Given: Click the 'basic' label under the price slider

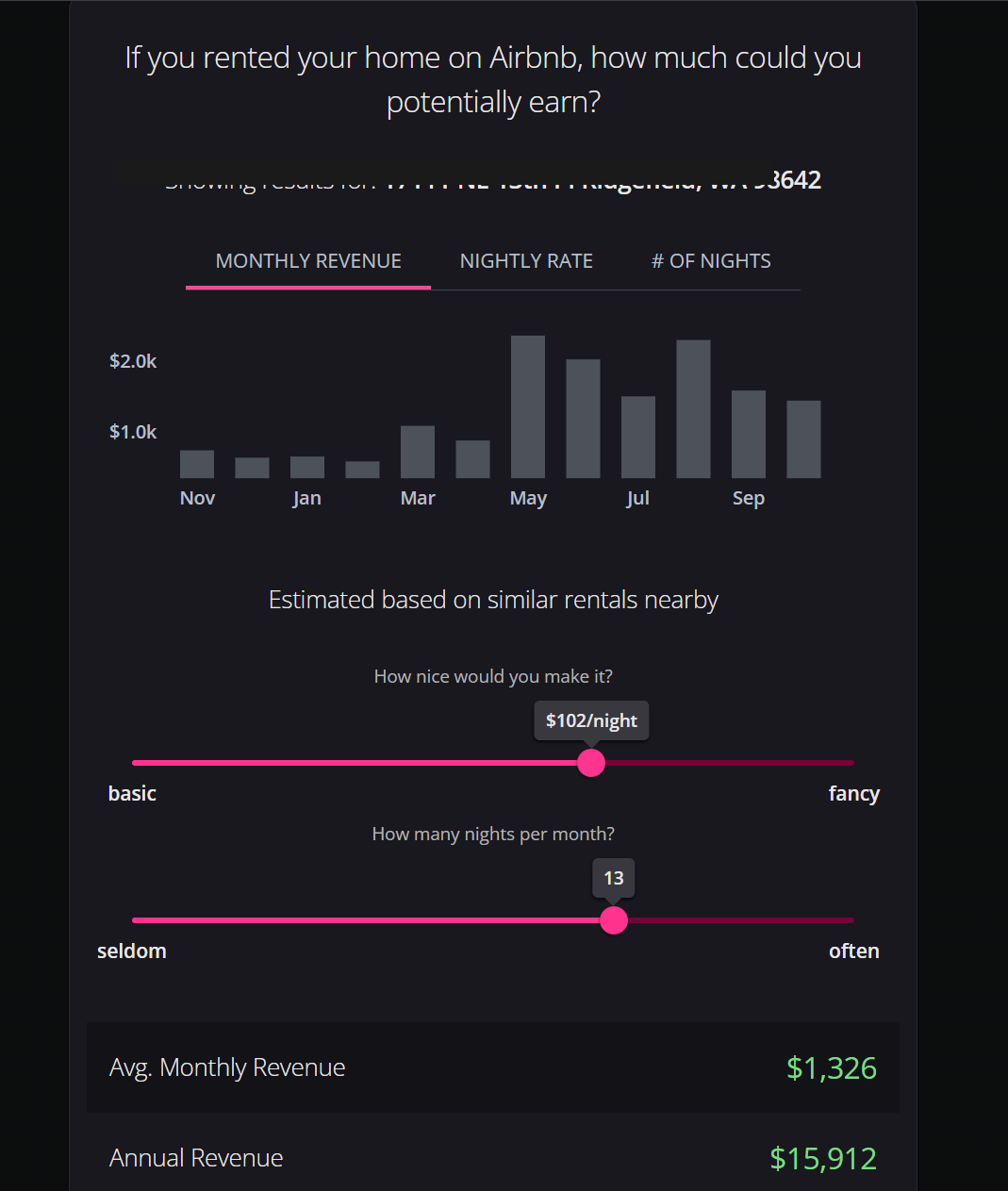Looking at the screenshot, I should [132, 793].
